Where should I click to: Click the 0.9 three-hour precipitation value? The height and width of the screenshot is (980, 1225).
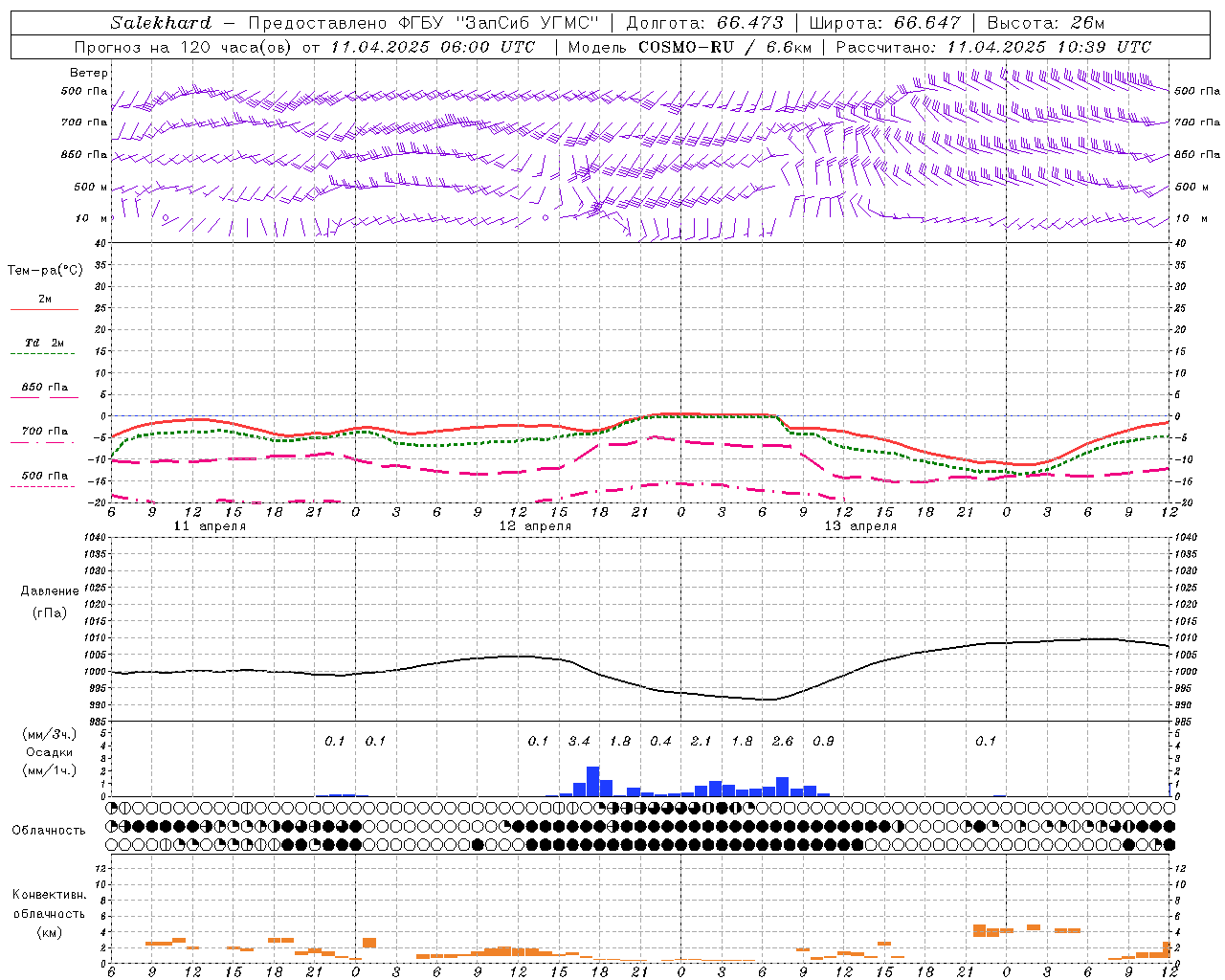823,741
